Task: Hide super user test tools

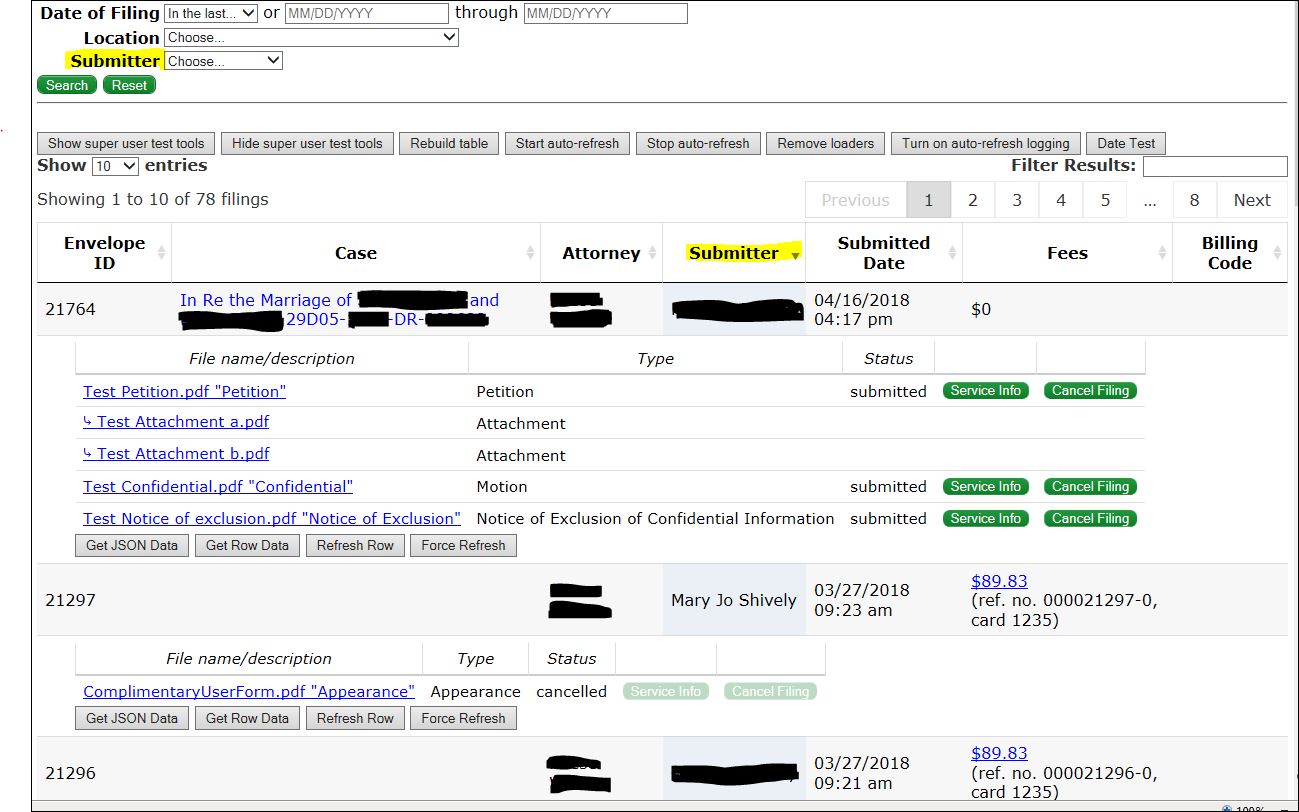Action: click(307, 143)
